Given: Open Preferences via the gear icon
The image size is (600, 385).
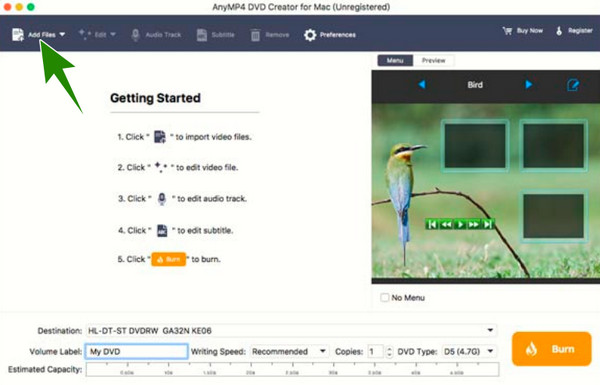Looking at the screenshot, I should [310, 35].
